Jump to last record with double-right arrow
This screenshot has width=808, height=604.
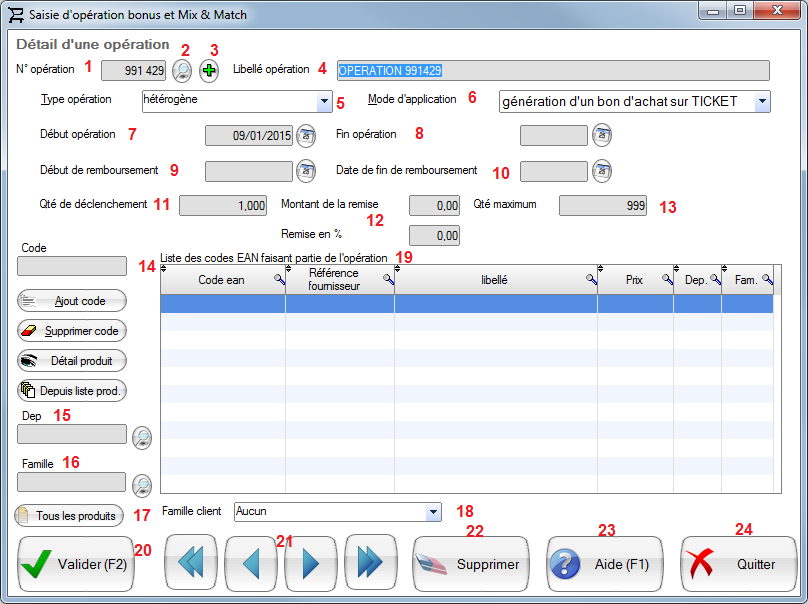370,564
